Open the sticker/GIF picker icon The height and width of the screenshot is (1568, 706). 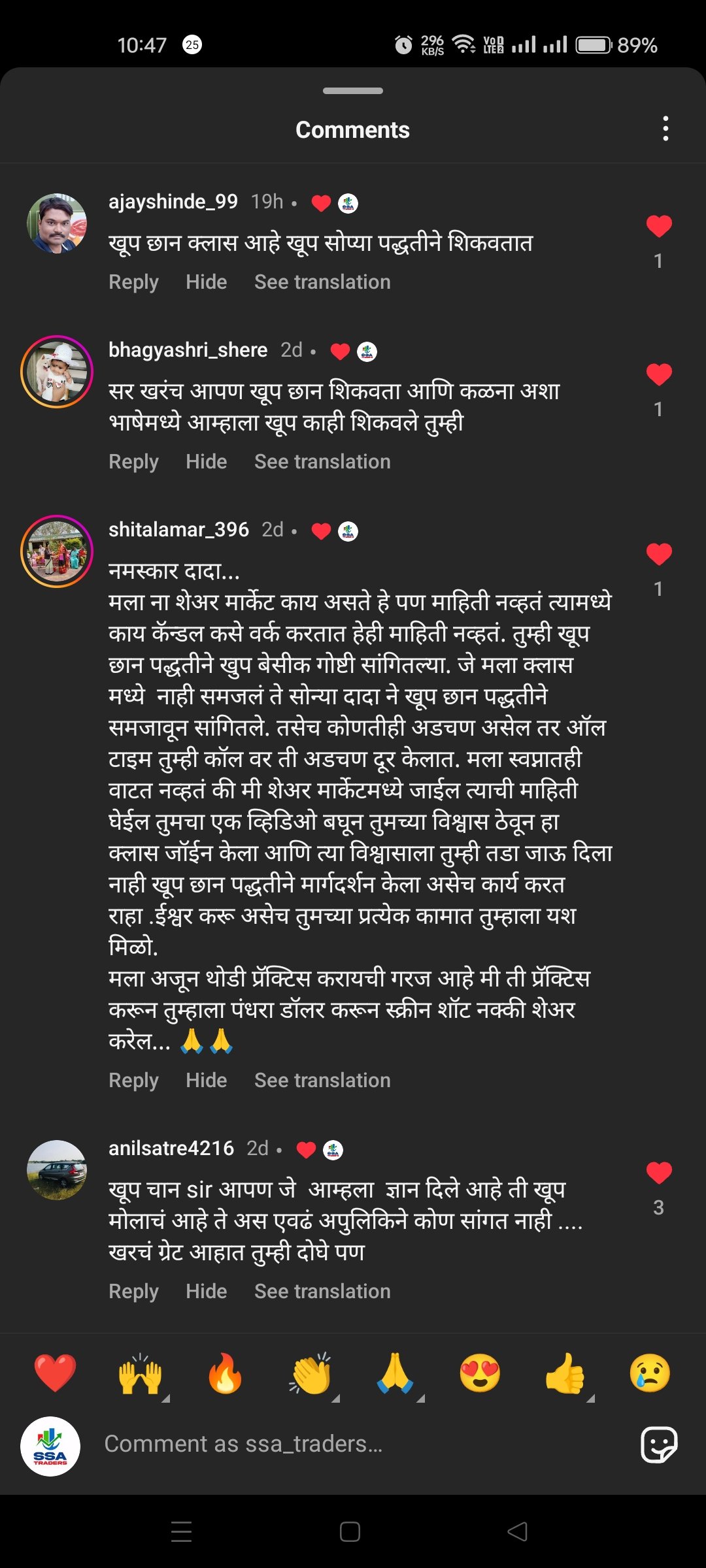click(x=658, y=1444)
